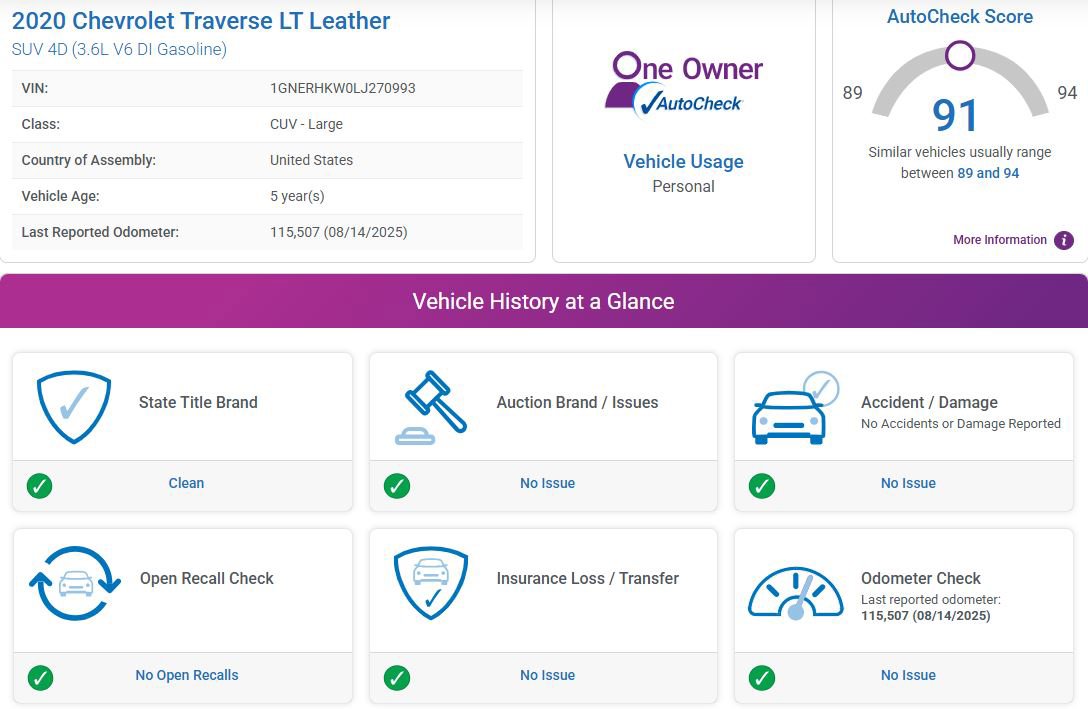Click the Vehicle Usage heading
The height and width of the screenshot is (709, 1088).
[683, 162]
